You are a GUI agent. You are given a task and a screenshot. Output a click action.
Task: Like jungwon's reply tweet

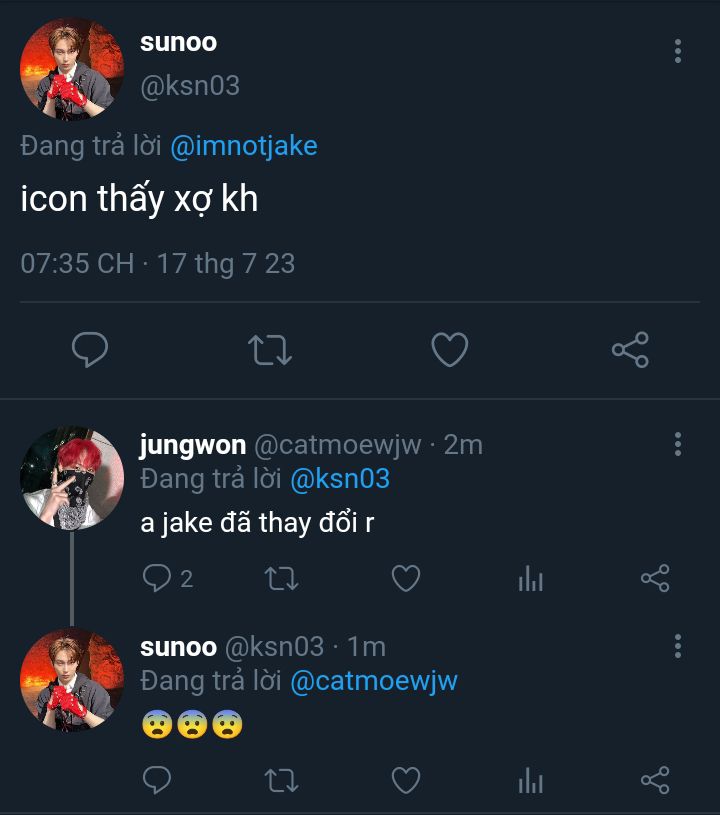coord(405,578)
